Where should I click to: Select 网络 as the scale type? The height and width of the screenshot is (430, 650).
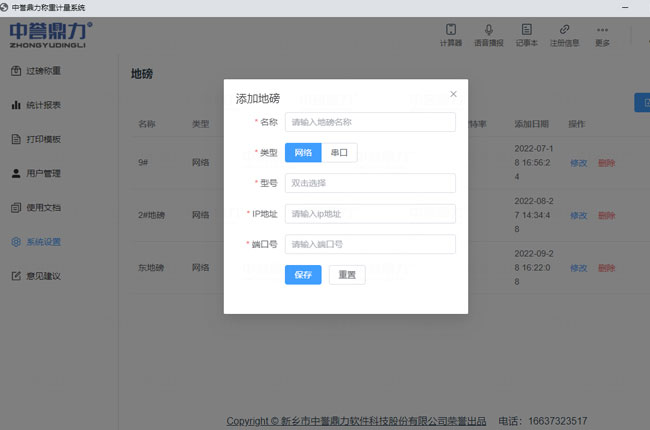(x=303, y=153)
